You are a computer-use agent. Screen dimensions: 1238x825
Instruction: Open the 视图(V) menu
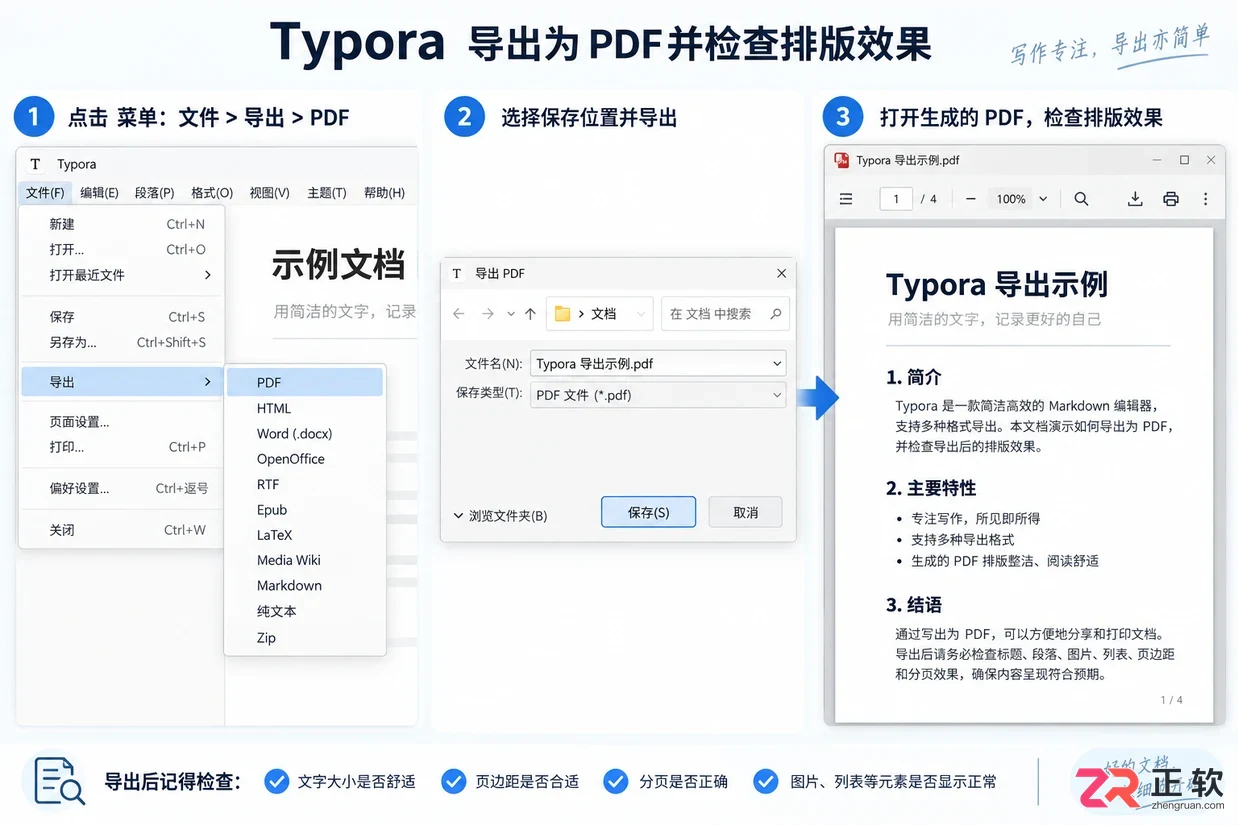point(270,193)
